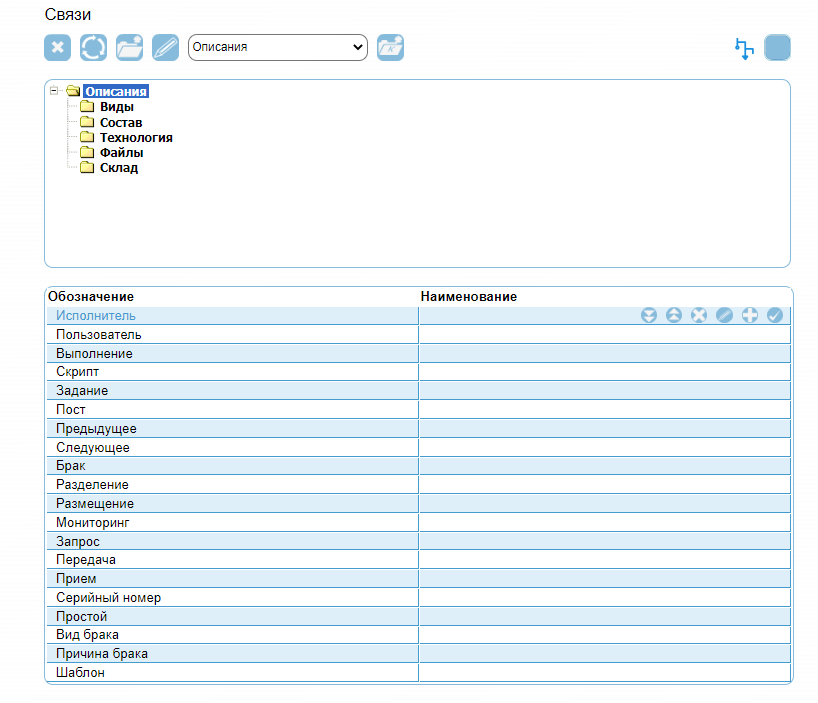Click the folder icon marked with K

pyautogui.click(x=390, y=48)
